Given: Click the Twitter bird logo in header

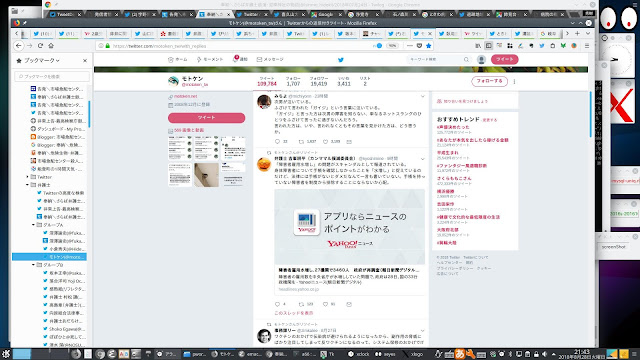Looking at the screenshot, I should [x=341, y=60].
